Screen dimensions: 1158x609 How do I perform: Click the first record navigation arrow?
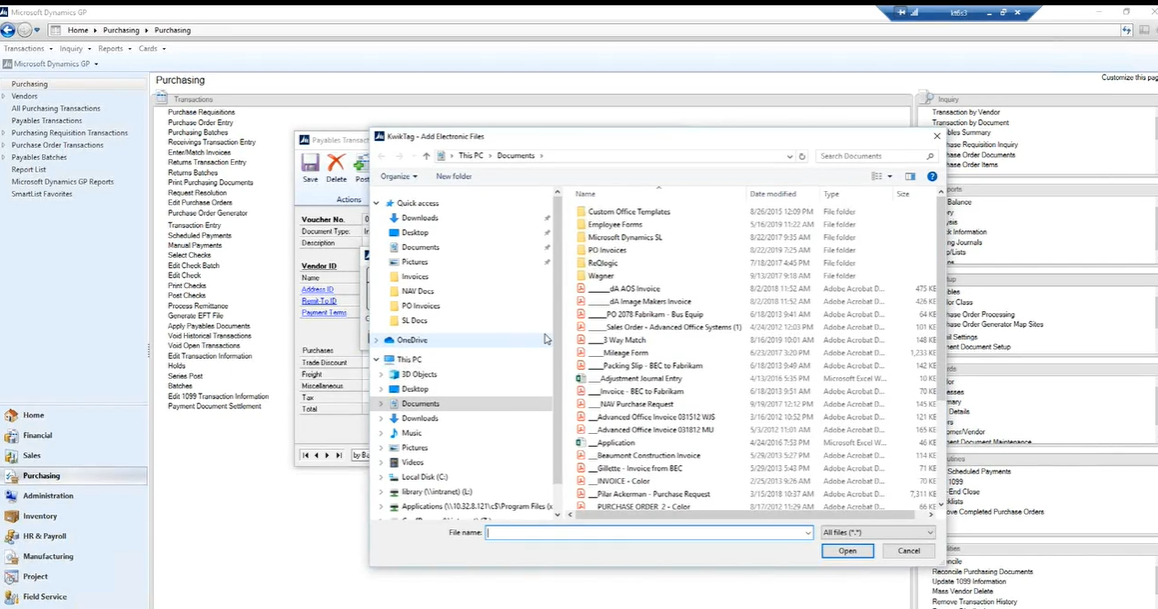click(x=306, y=455)
